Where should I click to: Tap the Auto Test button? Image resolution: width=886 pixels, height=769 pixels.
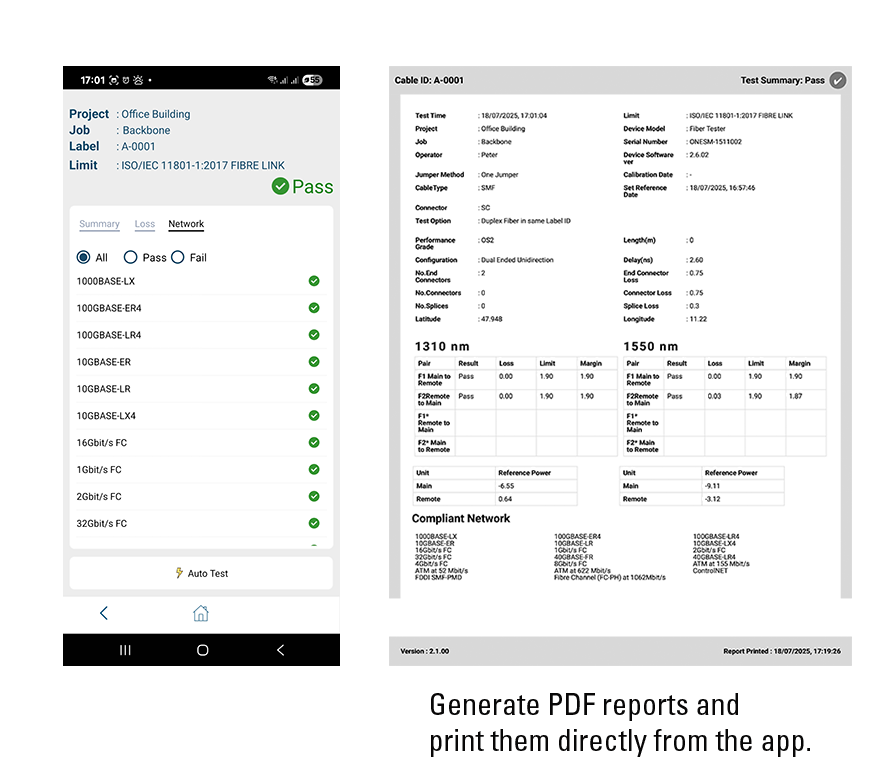201,573
